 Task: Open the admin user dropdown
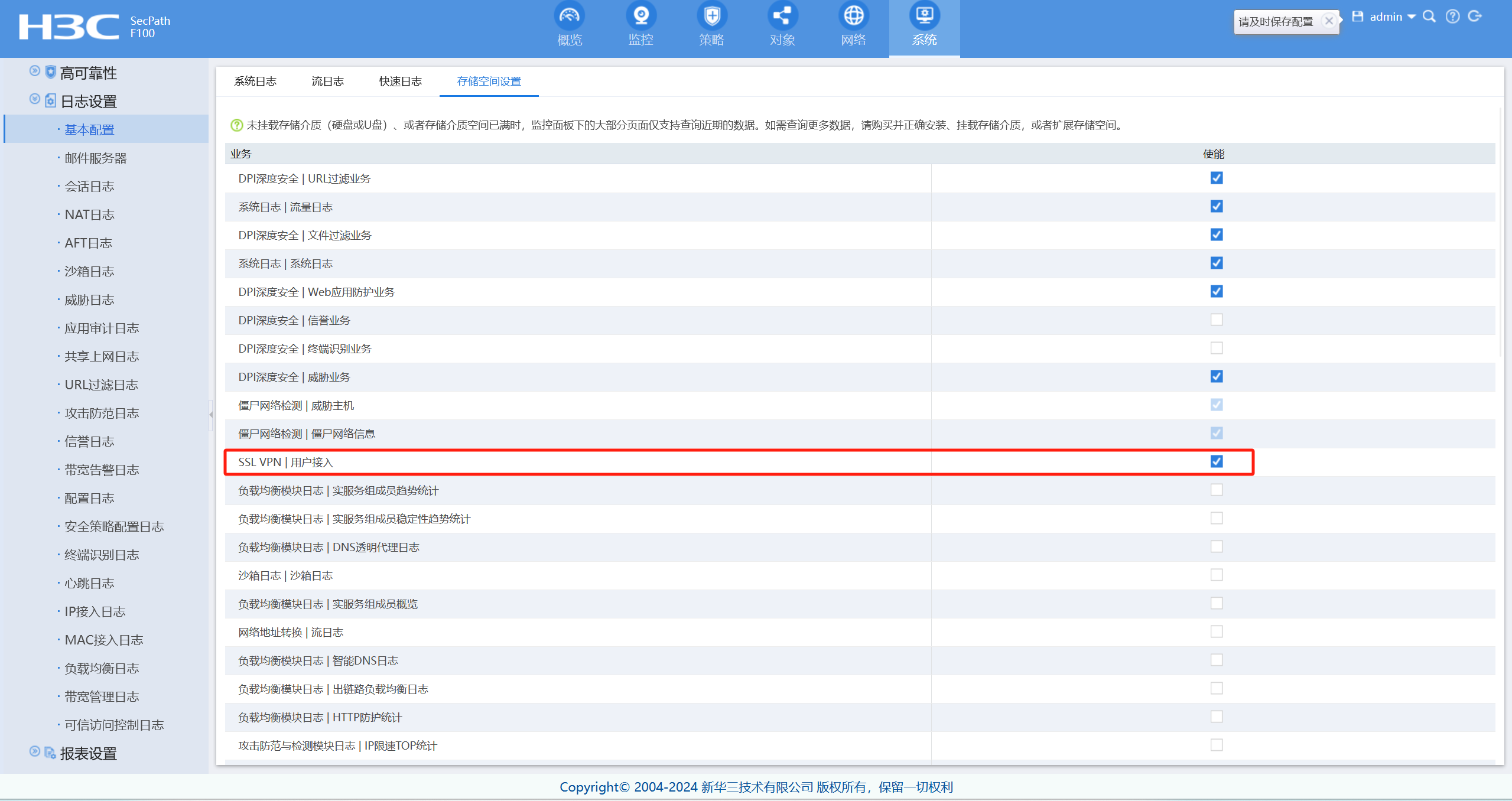[x=1393, y=17]
